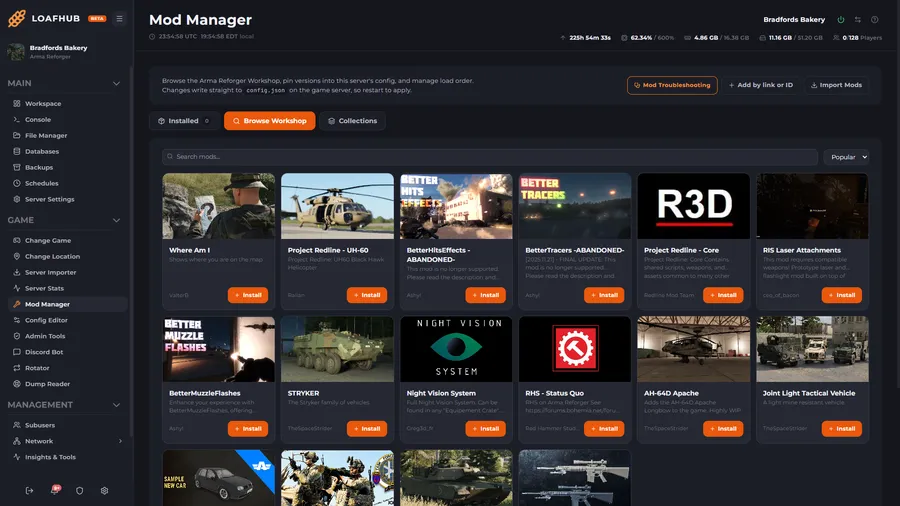Open Discord Bot settings
900x506 pixels.
click(67, 352)
